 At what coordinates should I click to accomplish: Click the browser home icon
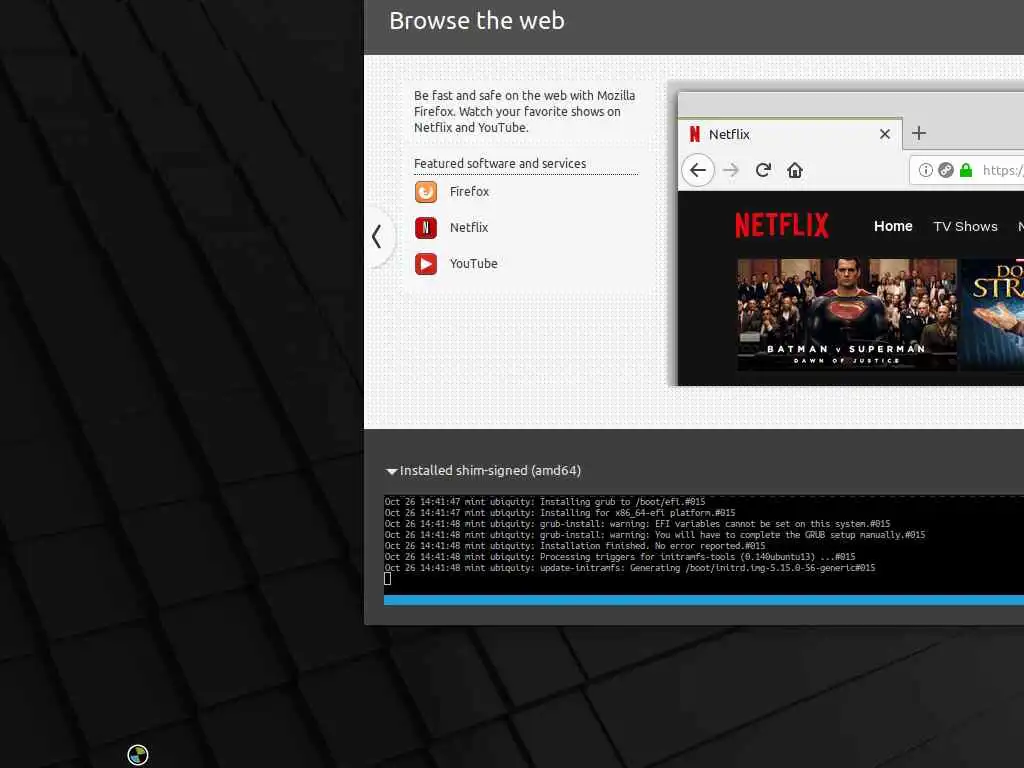point(795,170)
